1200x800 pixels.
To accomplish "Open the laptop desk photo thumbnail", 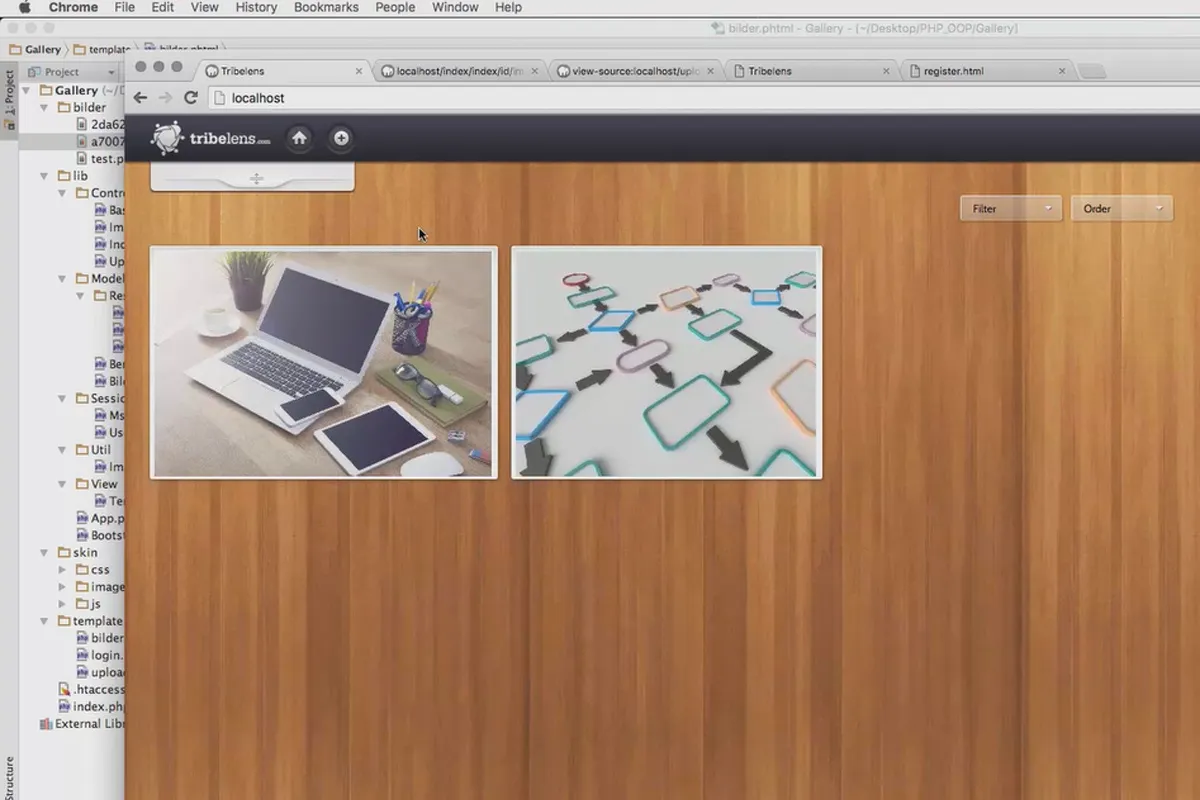I will coord(323,363).
